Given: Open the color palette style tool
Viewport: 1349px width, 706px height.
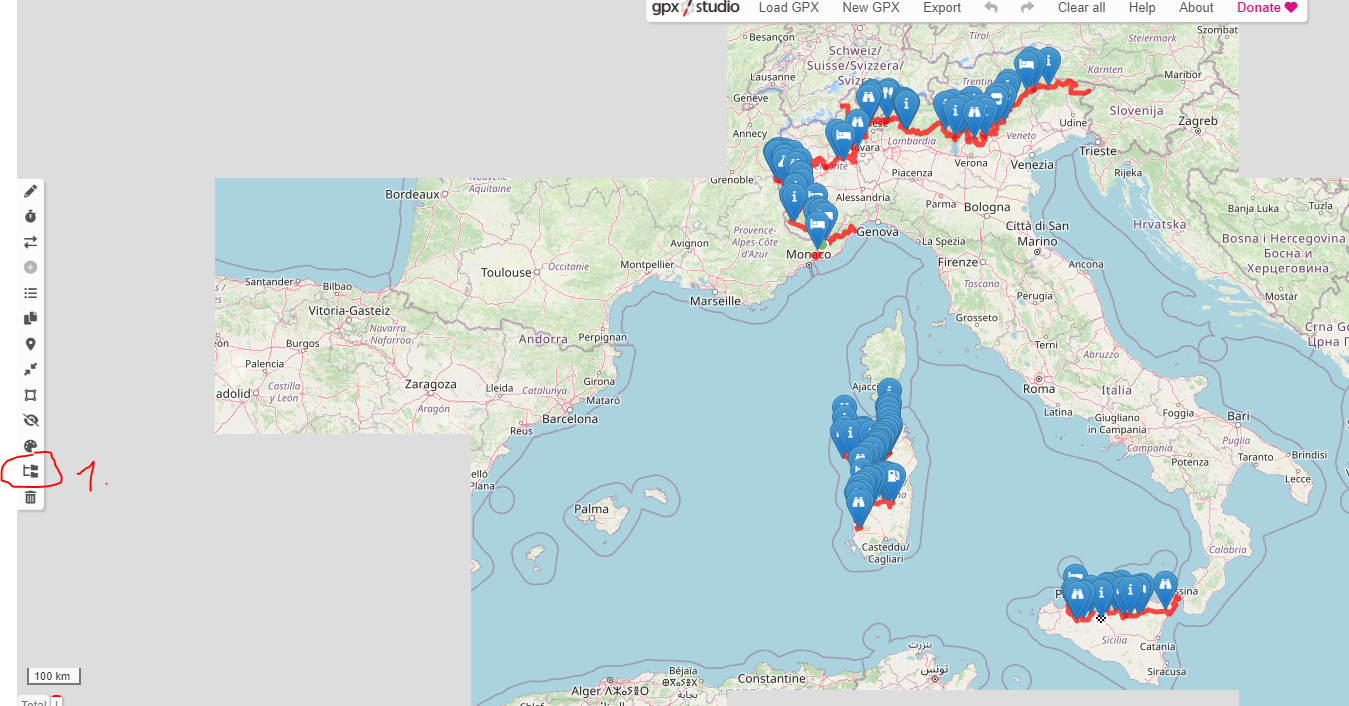Looking at the screenshot, I should tap(30, 446).
